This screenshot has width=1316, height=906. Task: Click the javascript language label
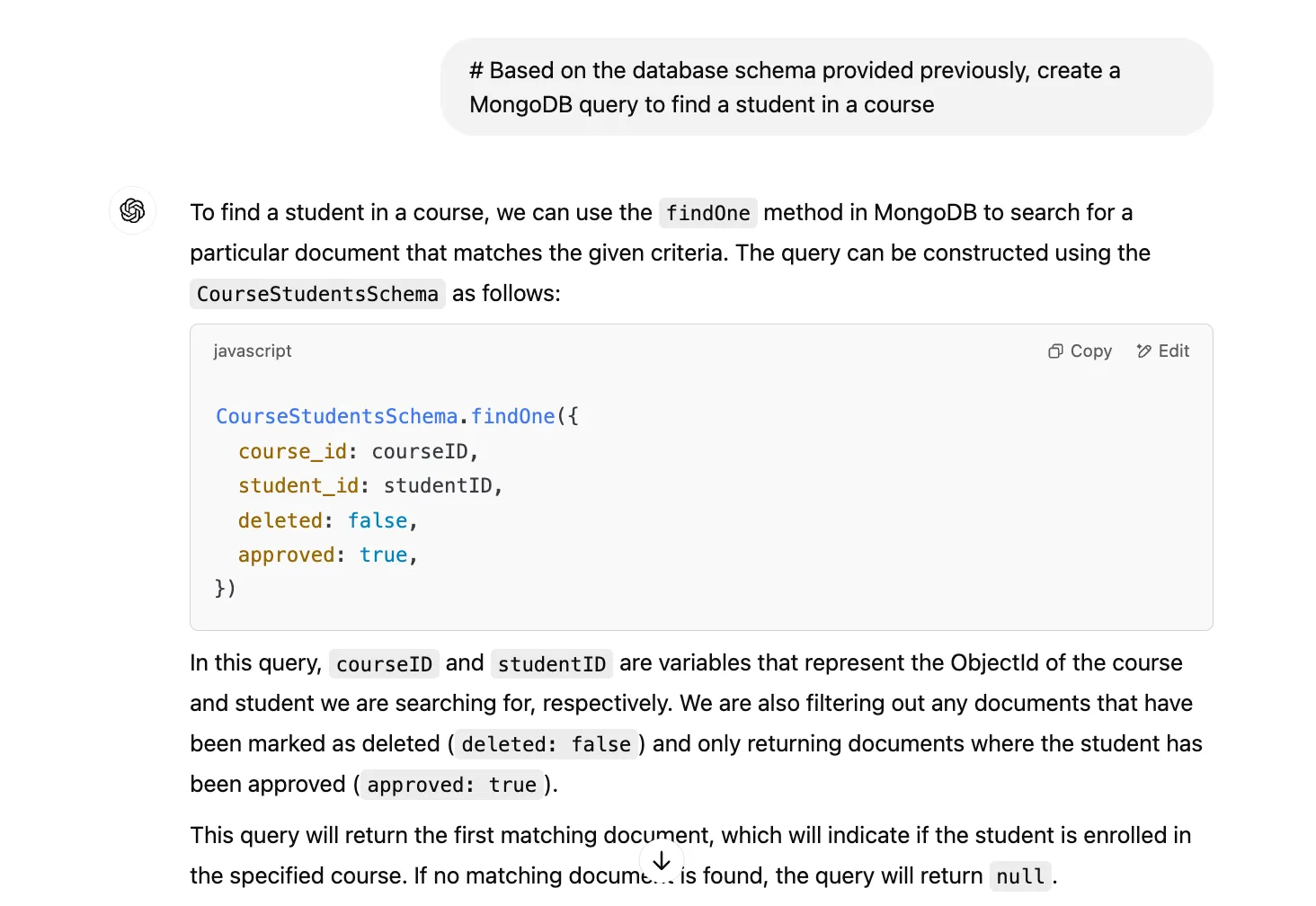pyautogui.click(x=253, y=351)
